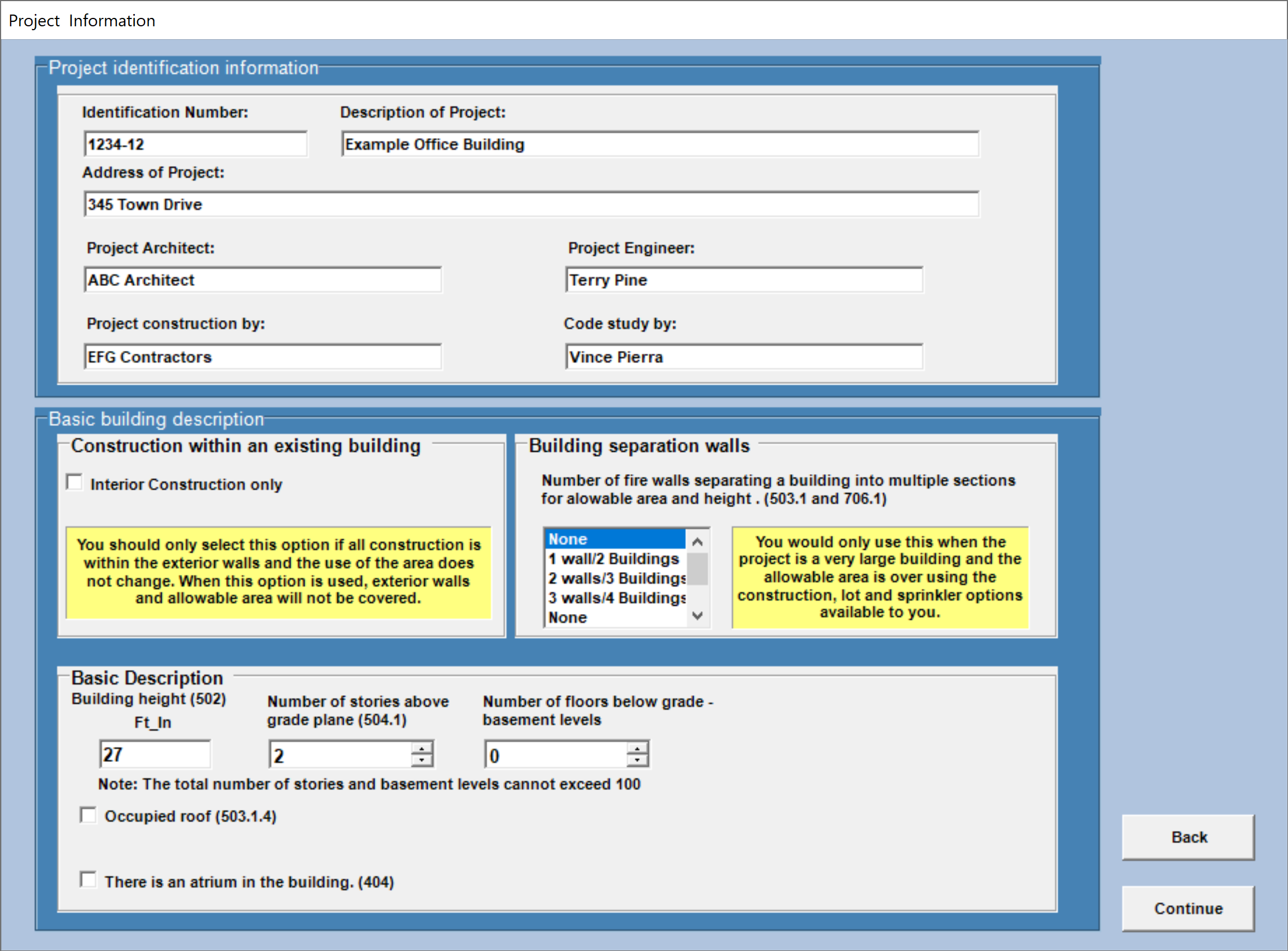Select '2 walls/3 Buildings' from the list

click(x=610, y=578)
